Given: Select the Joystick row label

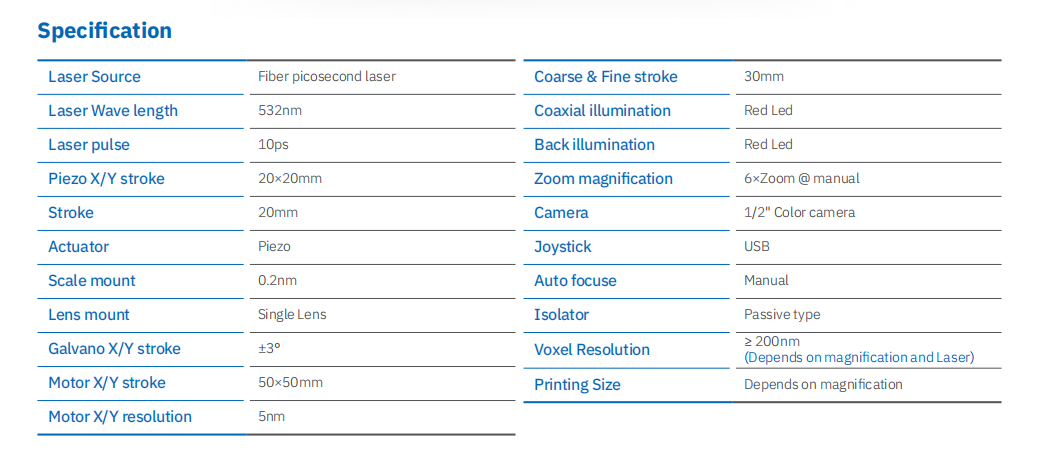Looking at the screenshot, I should [x=563, y=247].
